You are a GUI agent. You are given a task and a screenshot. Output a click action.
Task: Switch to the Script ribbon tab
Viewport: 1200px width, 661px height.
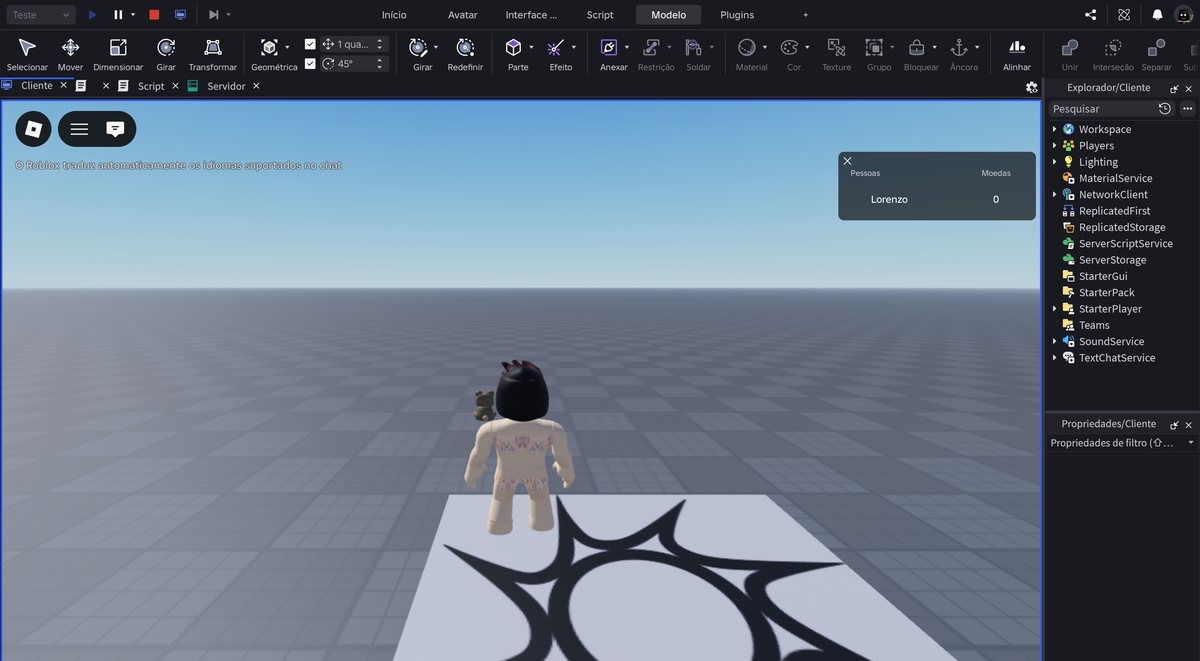(600, 15)
